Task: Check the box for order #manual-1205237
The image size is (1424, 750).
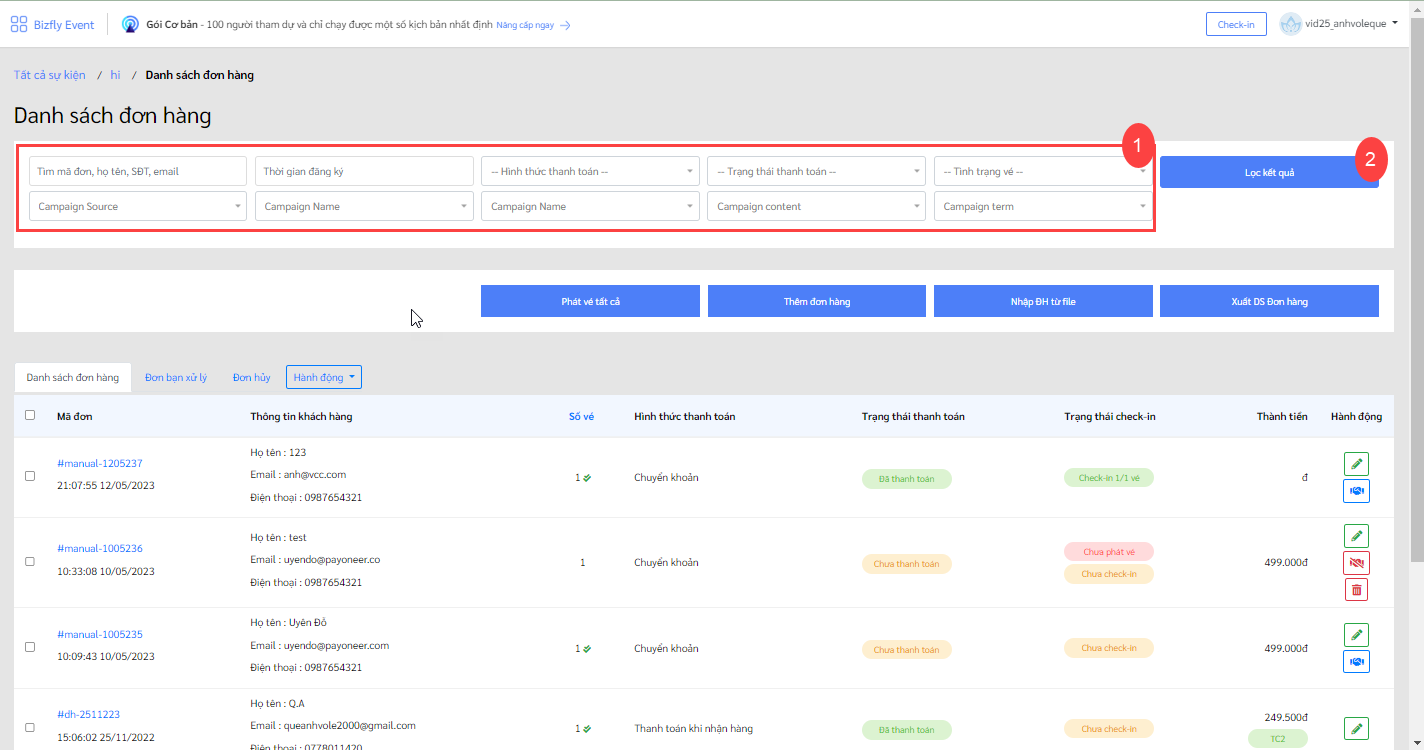Action: coord(30,476)
